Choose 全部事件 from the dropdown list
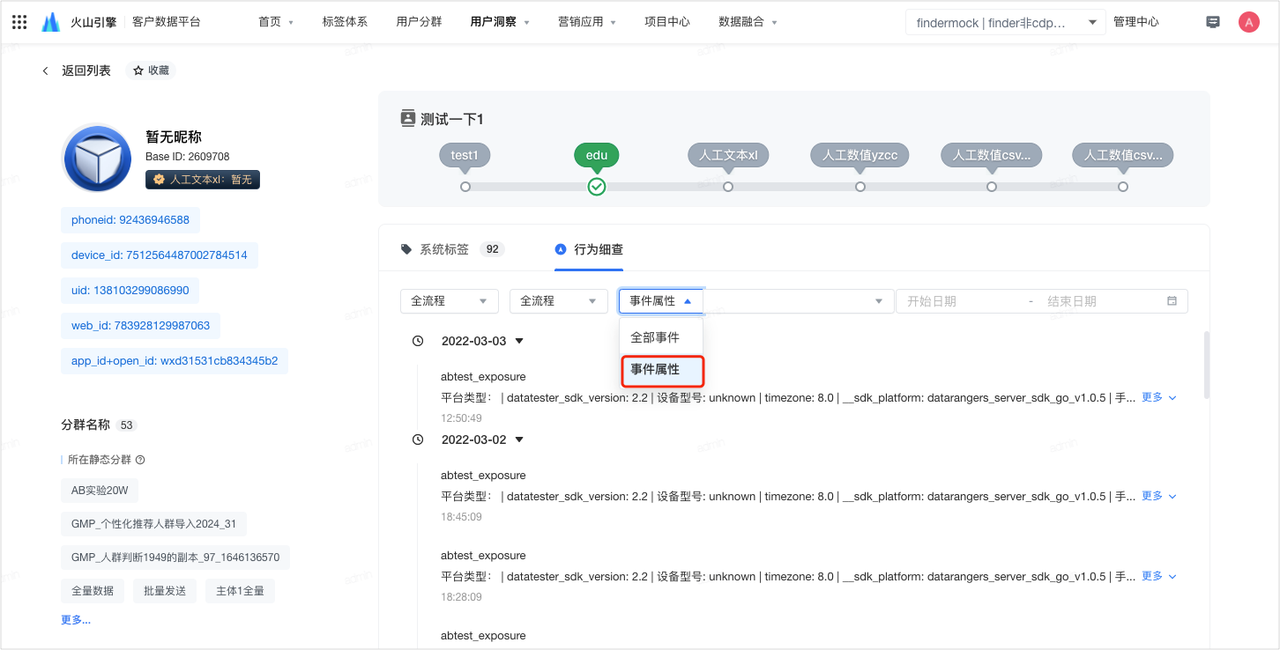 coord(655,337)
